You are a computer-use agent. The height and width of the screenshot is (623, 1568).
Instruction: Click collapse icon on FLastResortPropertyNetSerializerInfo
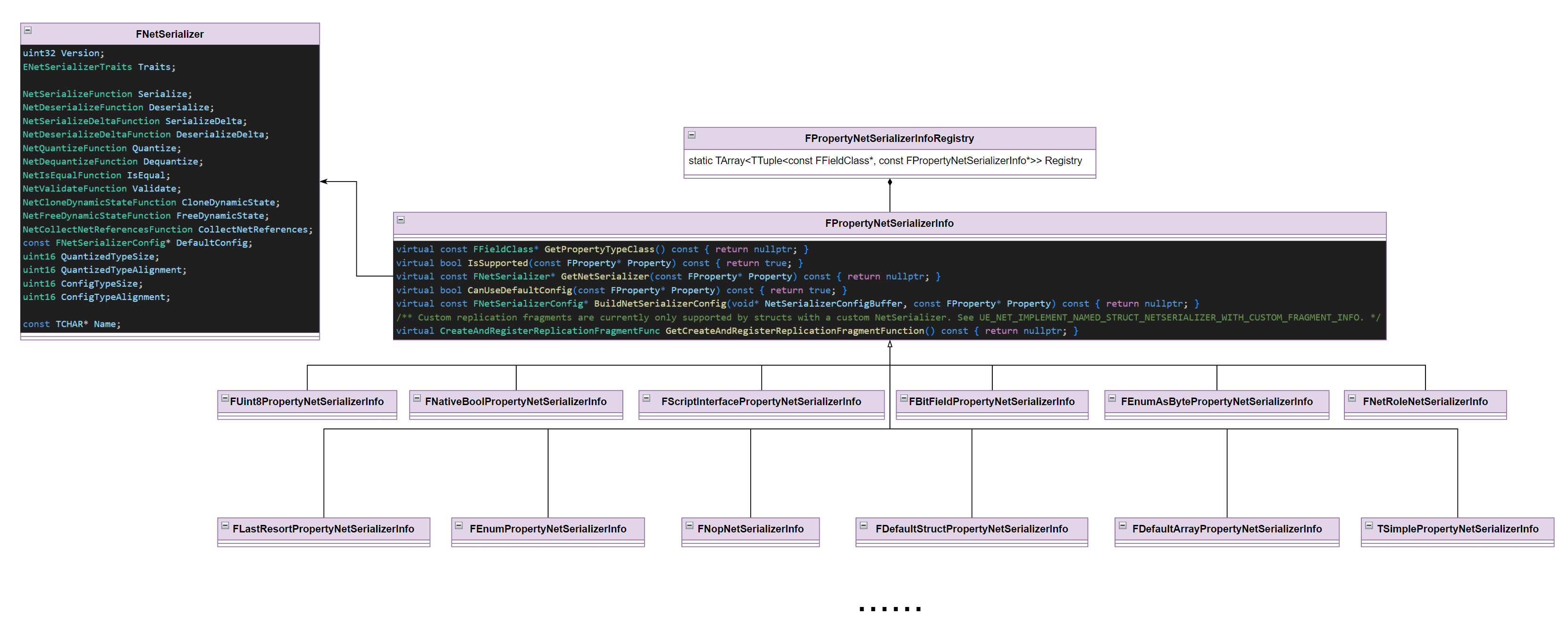click(225, 526)
